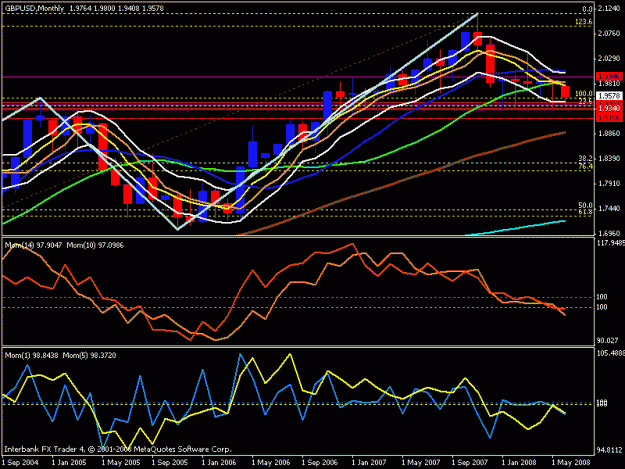This screenshot has width=625, height=469.
Task: Click the 1 Jan 2007 date label
Action: coord(369,462)
